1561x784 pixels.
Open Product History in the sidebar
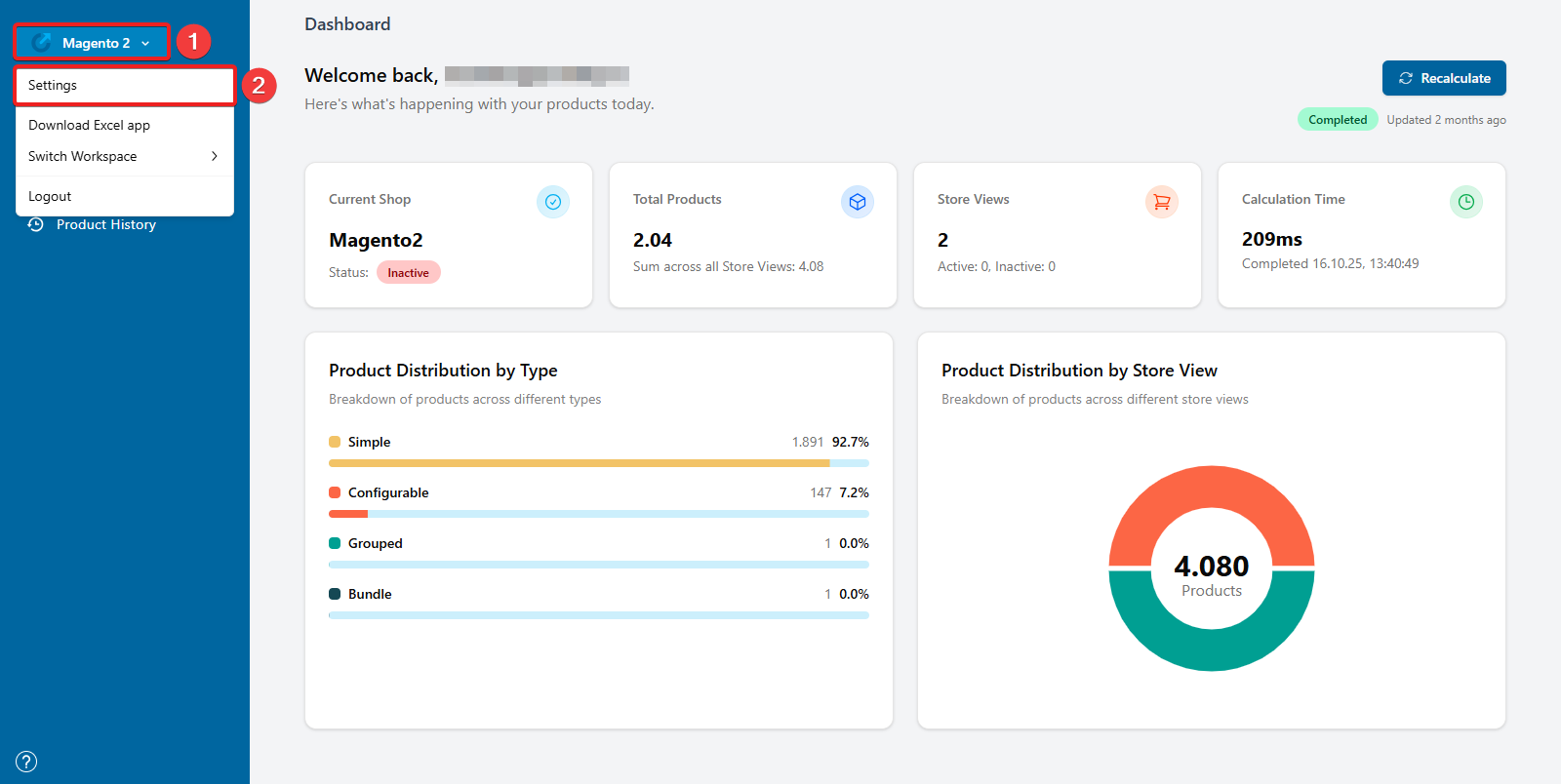coord(105,224)
